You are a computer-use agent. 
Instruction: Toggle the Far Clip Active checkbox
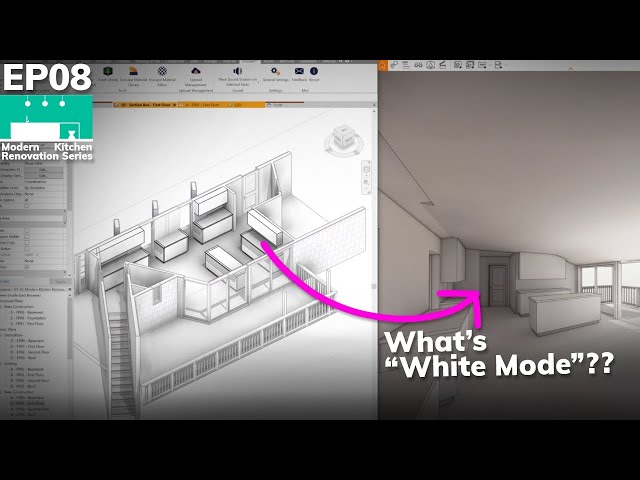pos(27,248)
